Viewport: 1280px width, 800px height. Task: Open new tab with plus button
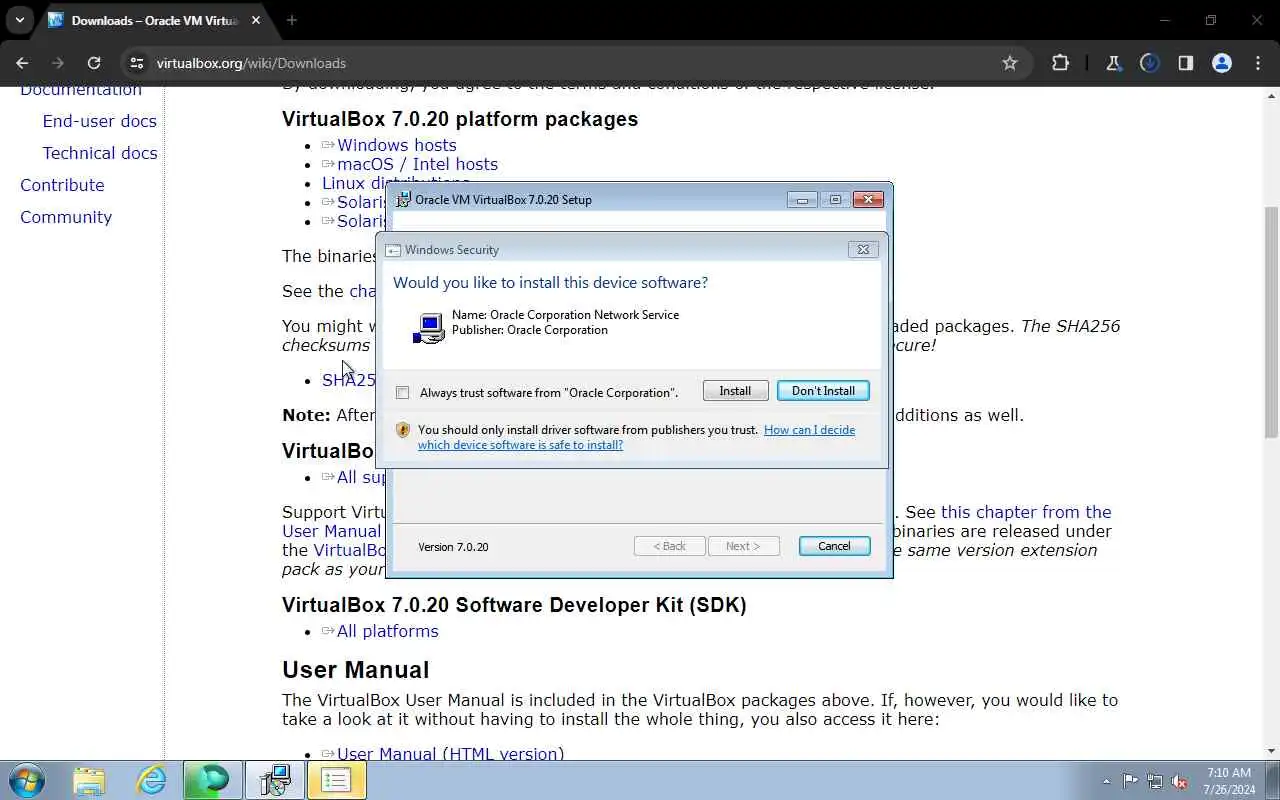[x=292, y=20]
